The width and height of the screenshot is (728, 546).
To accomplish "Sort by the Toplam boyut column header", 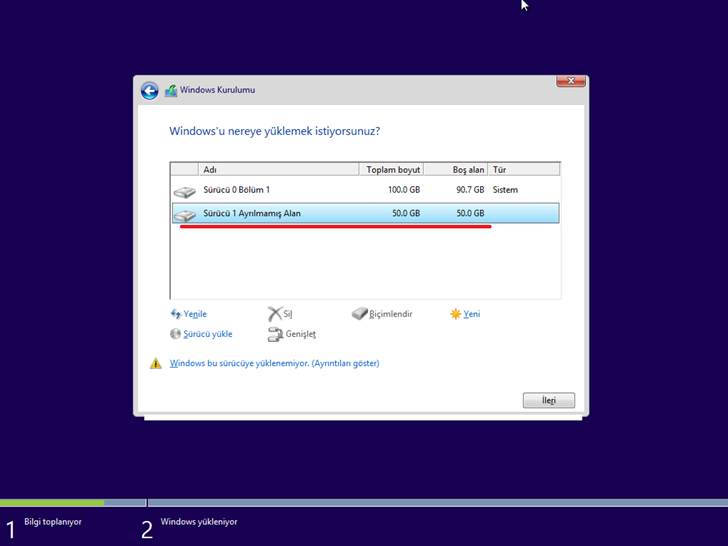I will coord(391,169).
